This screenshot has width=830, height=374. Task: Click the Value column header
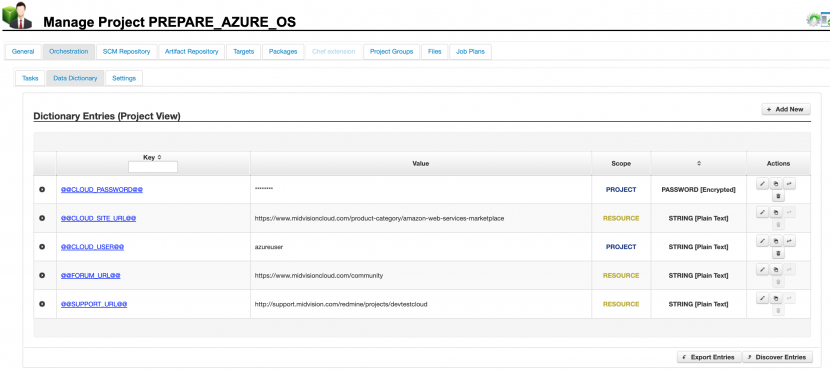[421, 163]
